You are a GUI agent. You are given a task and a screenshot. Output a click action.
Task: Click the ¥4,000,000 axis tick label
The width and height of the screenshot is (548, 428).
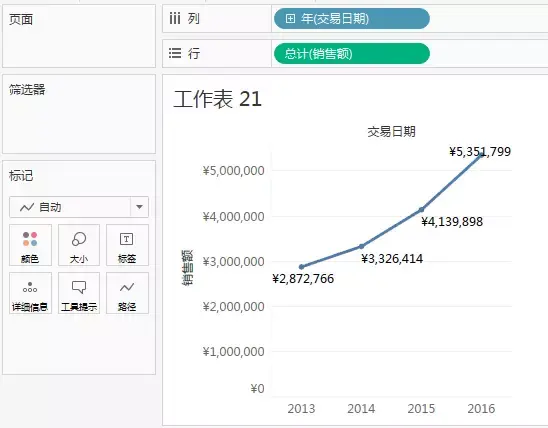point(233,217)
